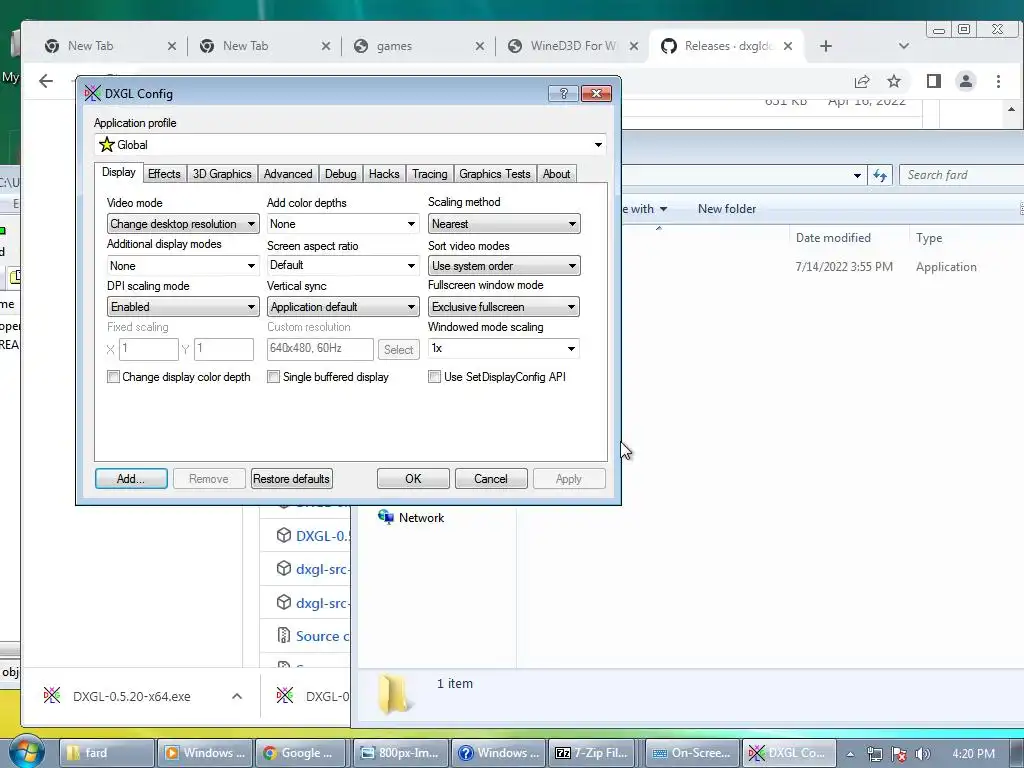Switch to the Hacks tab
Viewport: 1024px width, 768px height.
384,174
